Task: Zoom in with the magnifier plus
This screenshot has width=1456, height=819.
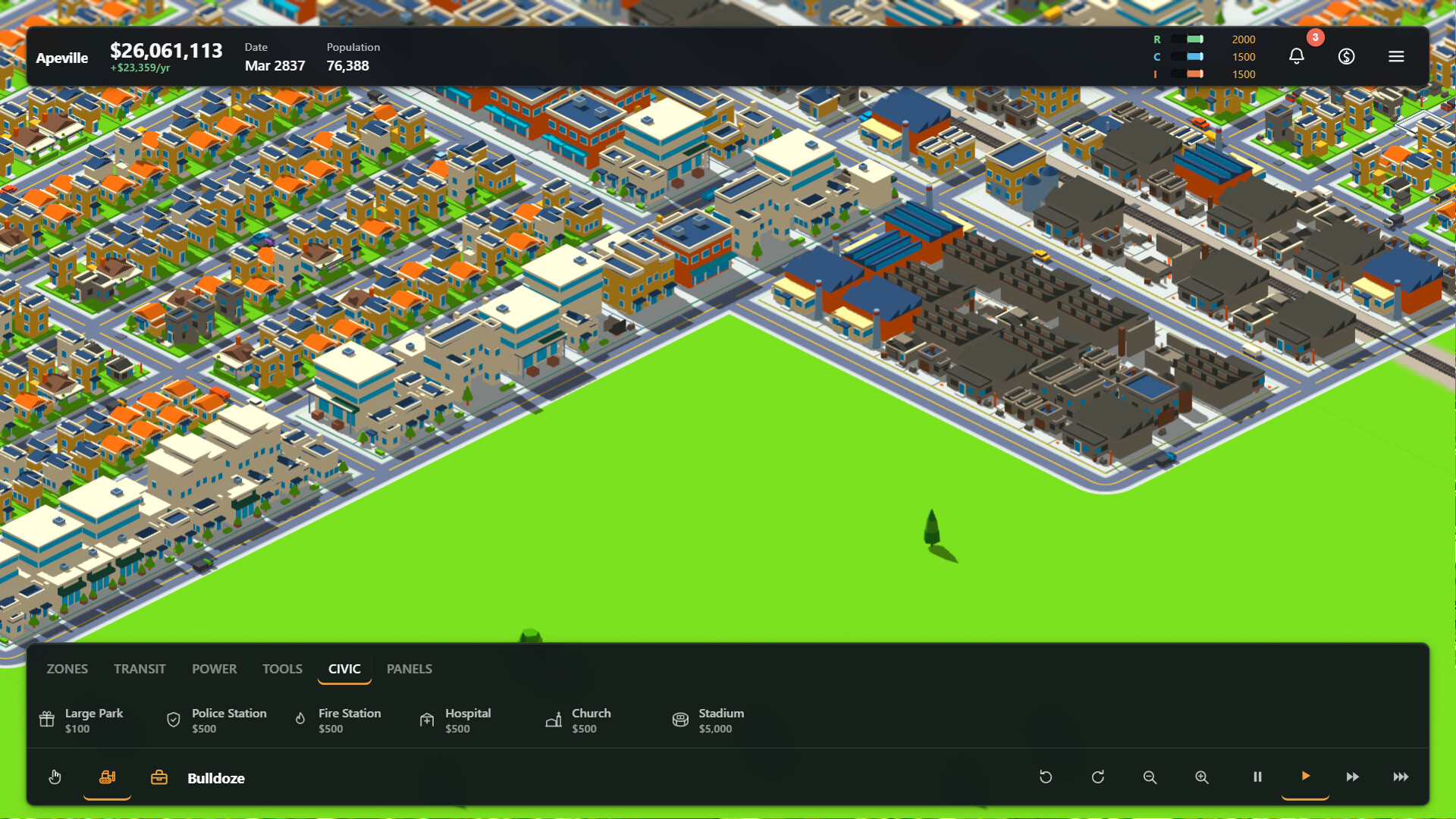Action: (x=1202, y=777)
